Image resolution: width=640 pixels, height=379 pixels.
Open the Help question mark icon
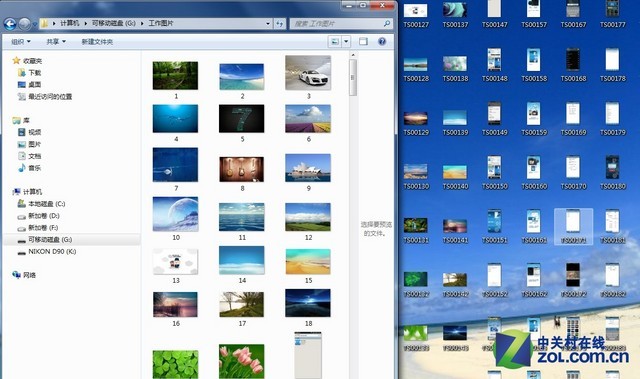(x=382, y=41)
